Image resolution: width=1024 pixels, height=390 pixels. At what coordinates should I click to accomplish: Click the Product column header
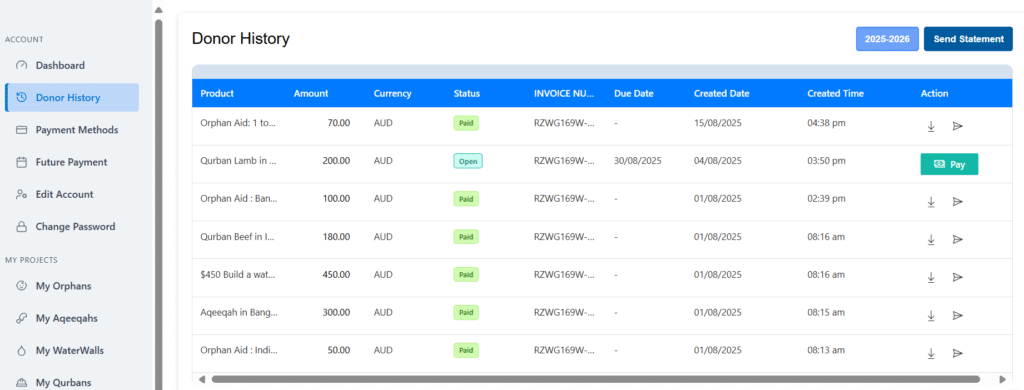[x=217, y=93]
